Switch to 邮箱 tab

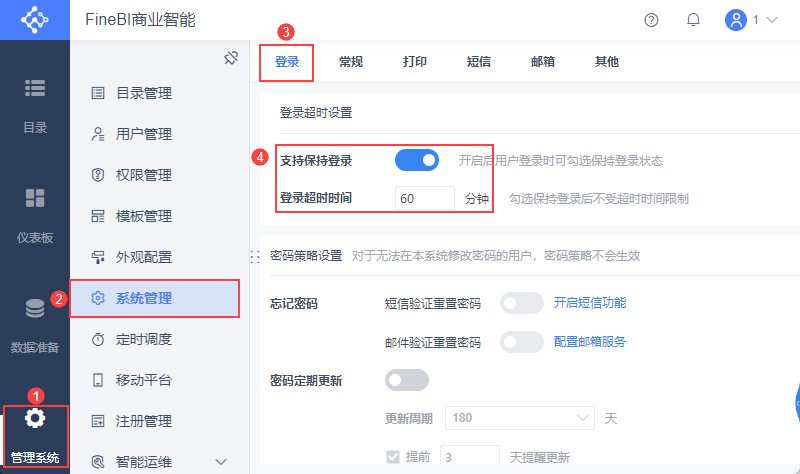pyautogui.click(x=543, y=62)
